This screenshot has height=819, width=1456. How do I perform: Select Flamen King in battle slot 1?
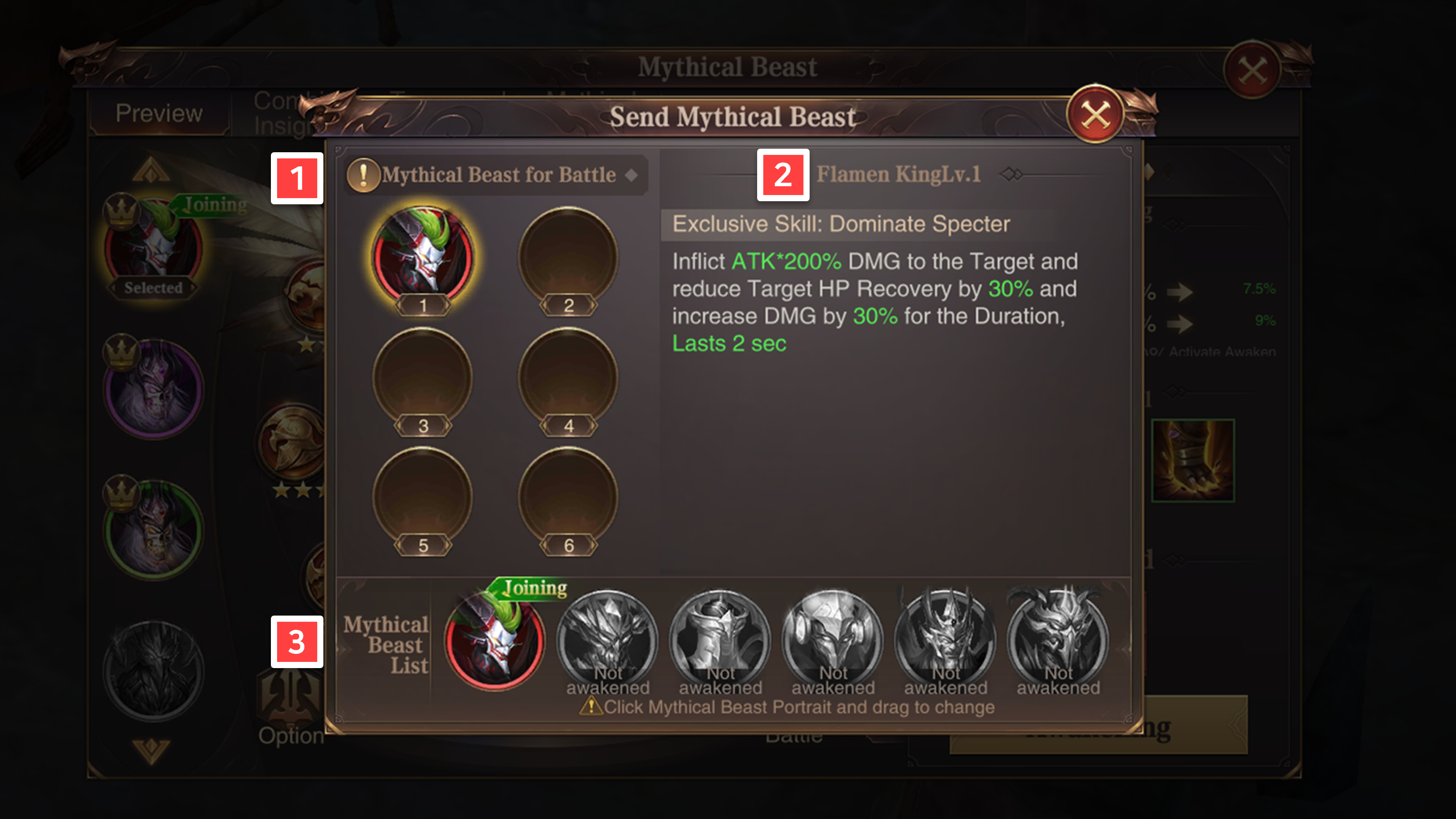tap(422, 258)
